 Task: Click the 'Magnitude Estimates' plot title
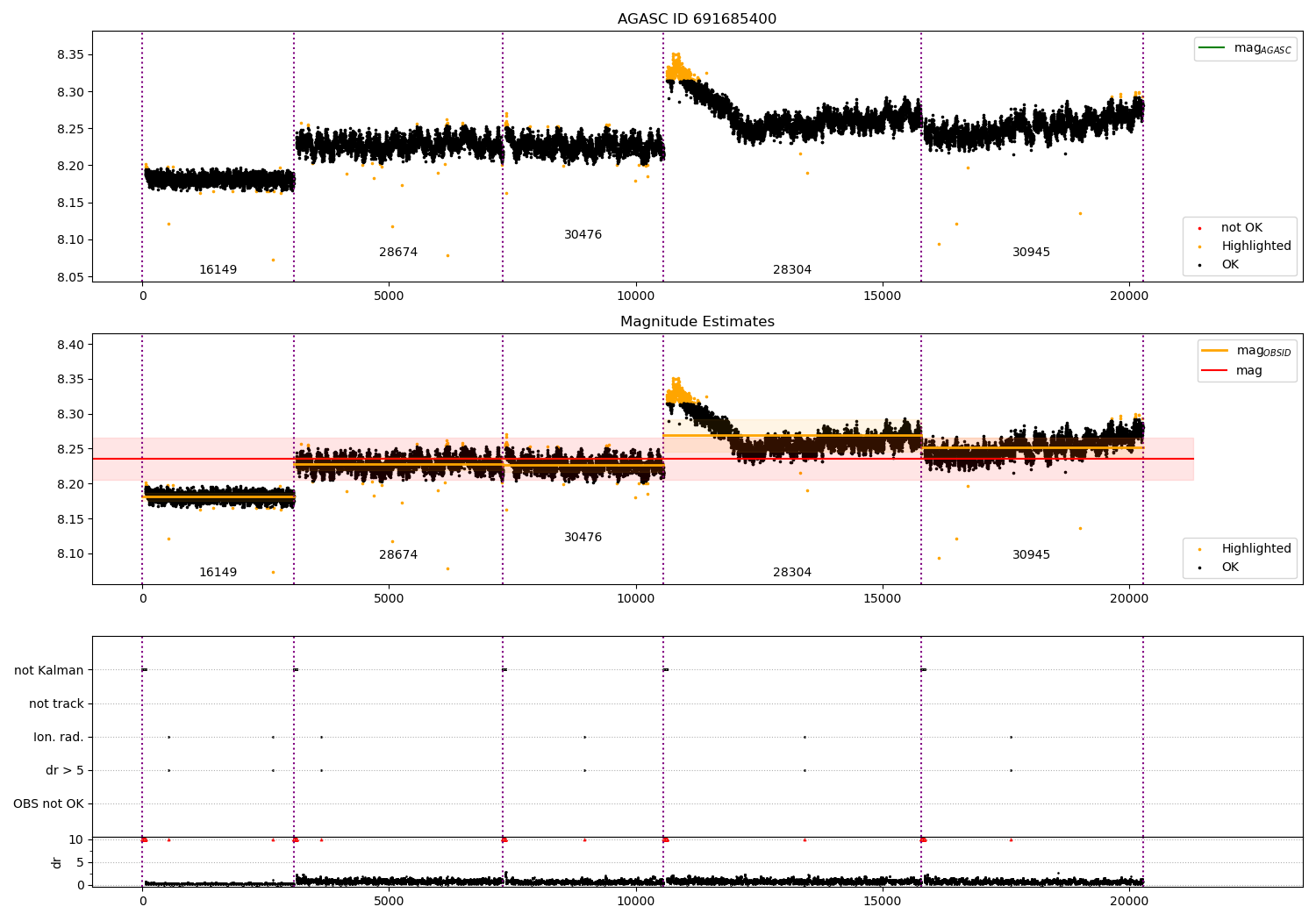[x=697, y=322]
